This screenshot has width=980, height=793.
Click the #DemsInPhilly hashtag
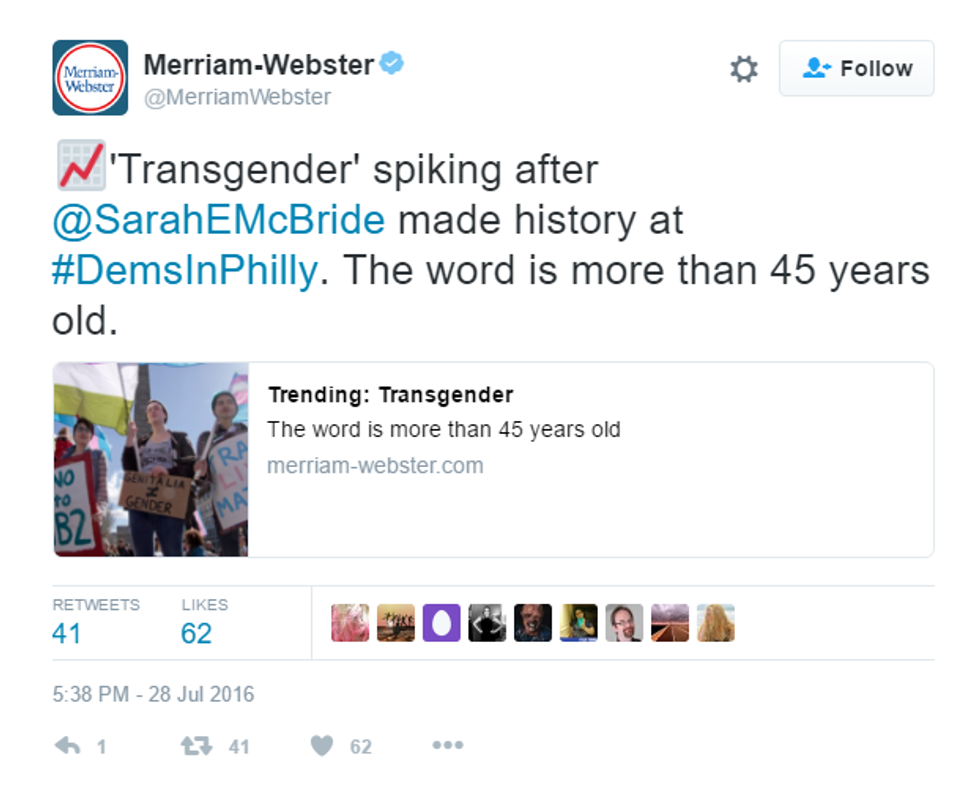(x=184, y=271)
